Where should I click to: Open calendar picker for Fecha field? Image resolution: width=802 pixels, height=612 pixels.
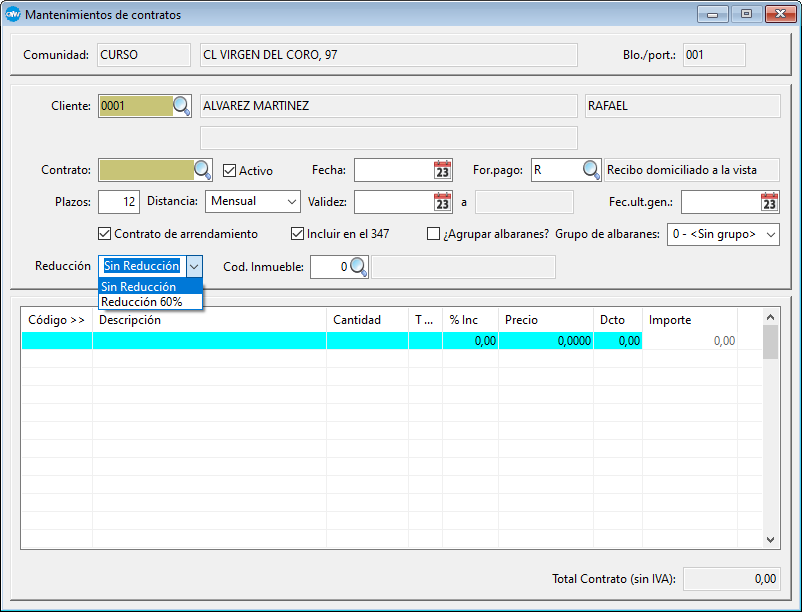coord(443,170)
